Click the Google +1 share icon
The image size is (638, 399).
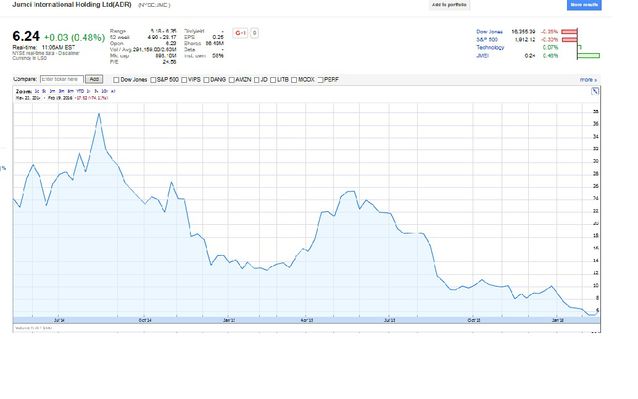(240, 33)
